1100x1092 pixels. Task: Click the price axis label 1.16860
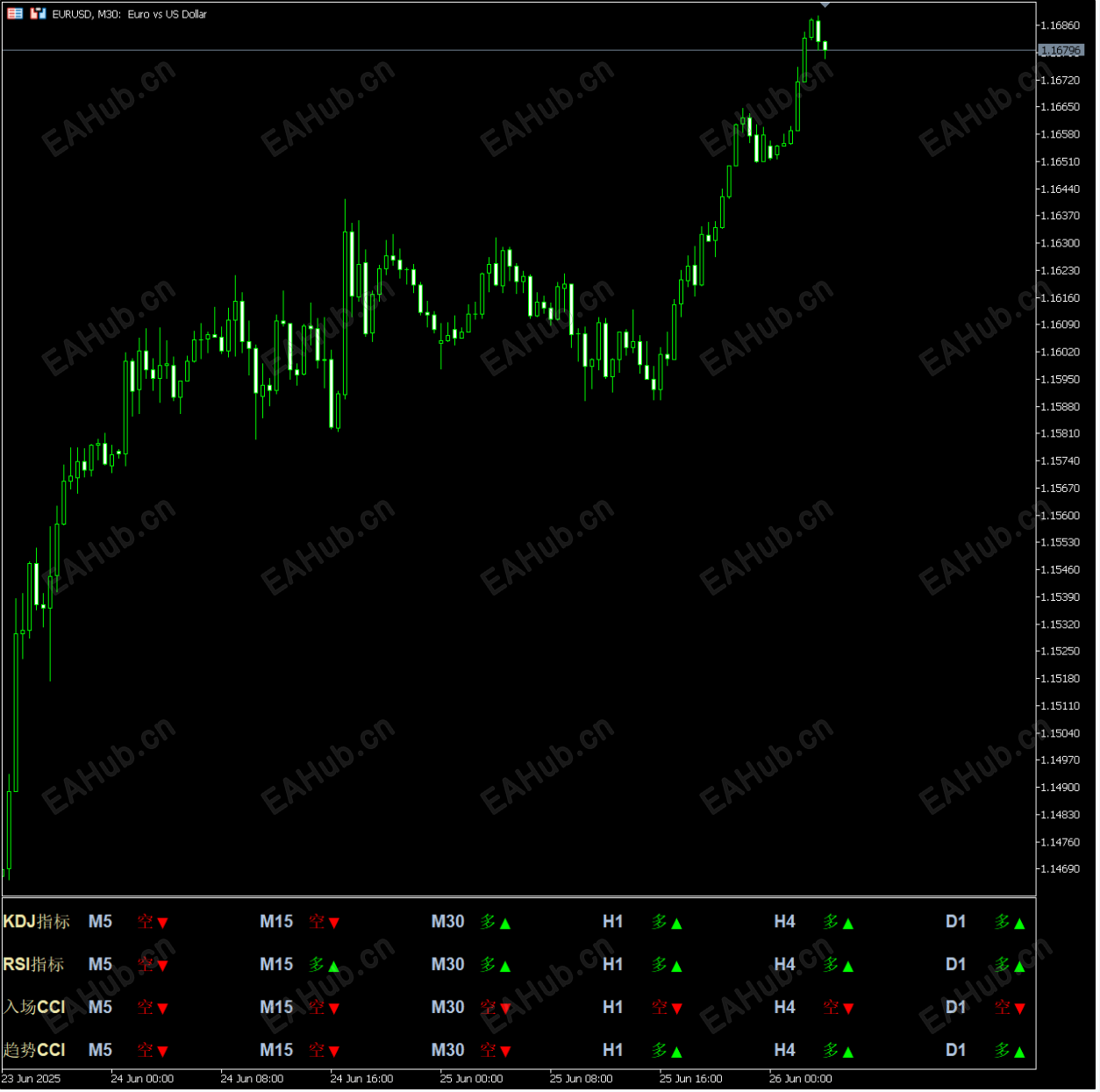pyautogui.click(x=1060, y=25)
